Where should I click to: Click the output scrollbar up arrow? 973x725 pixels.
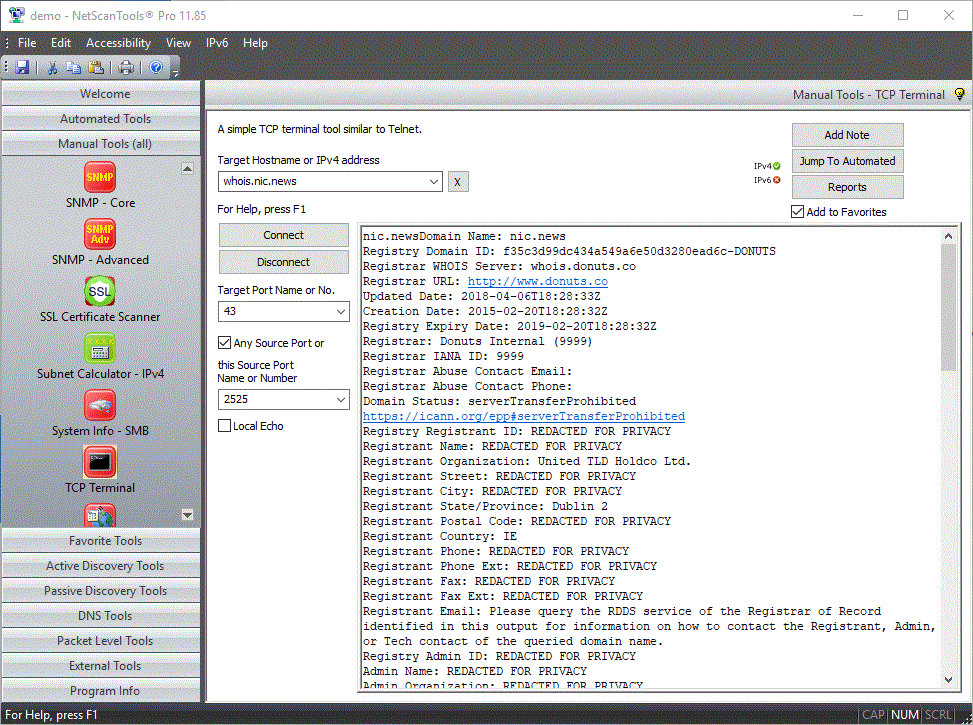point(948,236)
